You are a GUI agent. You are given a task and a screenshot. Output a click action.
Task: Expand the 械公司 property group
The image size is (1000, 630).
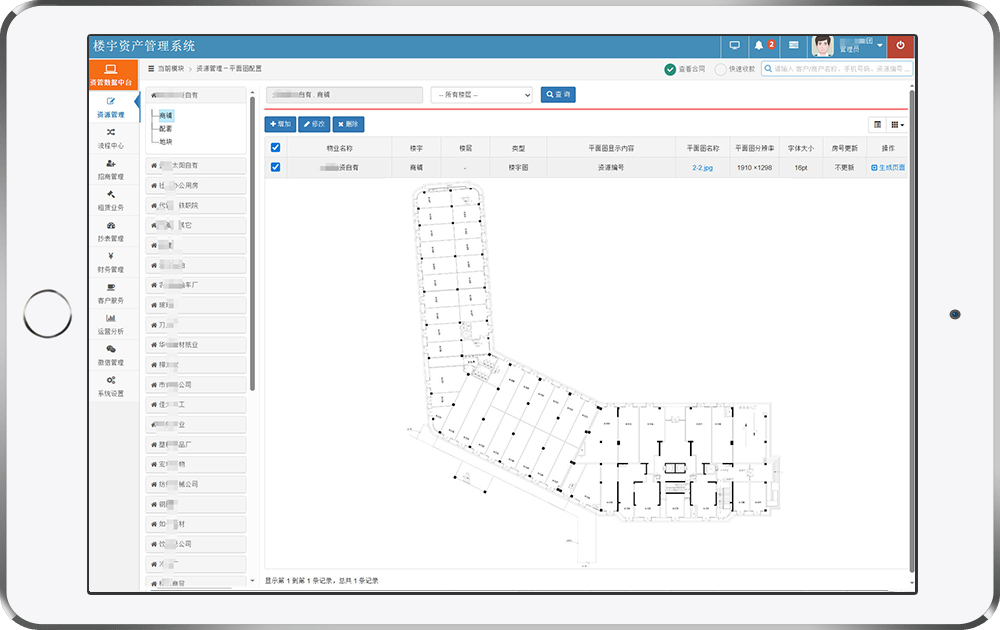click(196, 484)
